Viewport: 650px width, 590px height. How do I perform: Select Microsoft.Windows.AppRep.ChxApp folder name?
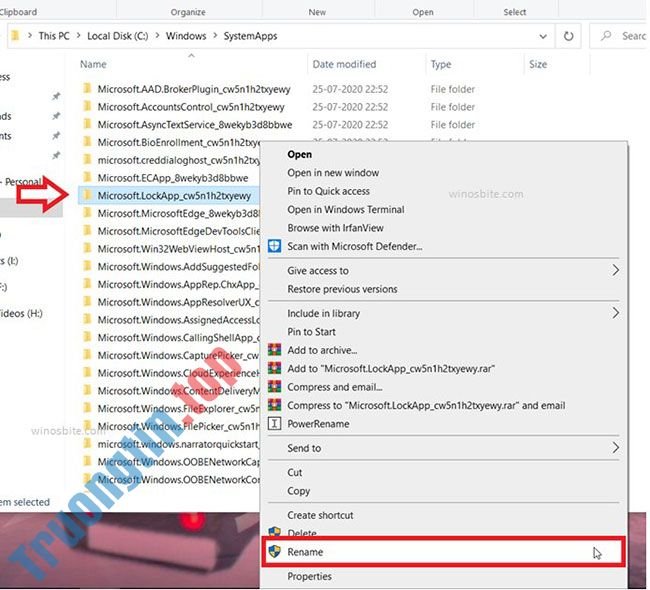(178, 284)
